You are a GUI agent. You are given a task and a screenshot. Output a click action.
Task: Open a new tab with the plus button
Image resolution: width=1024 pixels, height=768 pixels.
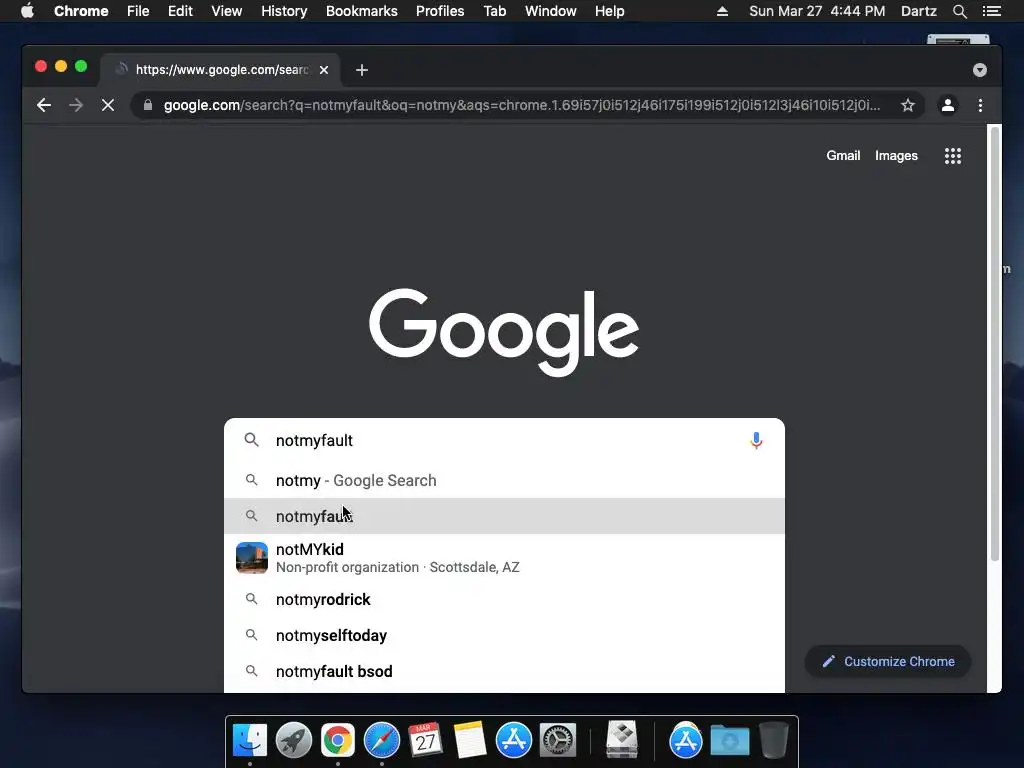362,70
